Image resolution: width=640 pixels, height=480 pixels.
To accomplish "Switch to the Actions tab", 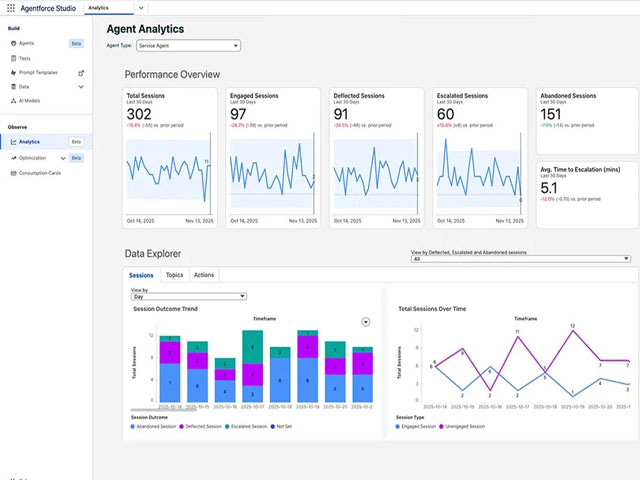I will click(x=204, y=275).
